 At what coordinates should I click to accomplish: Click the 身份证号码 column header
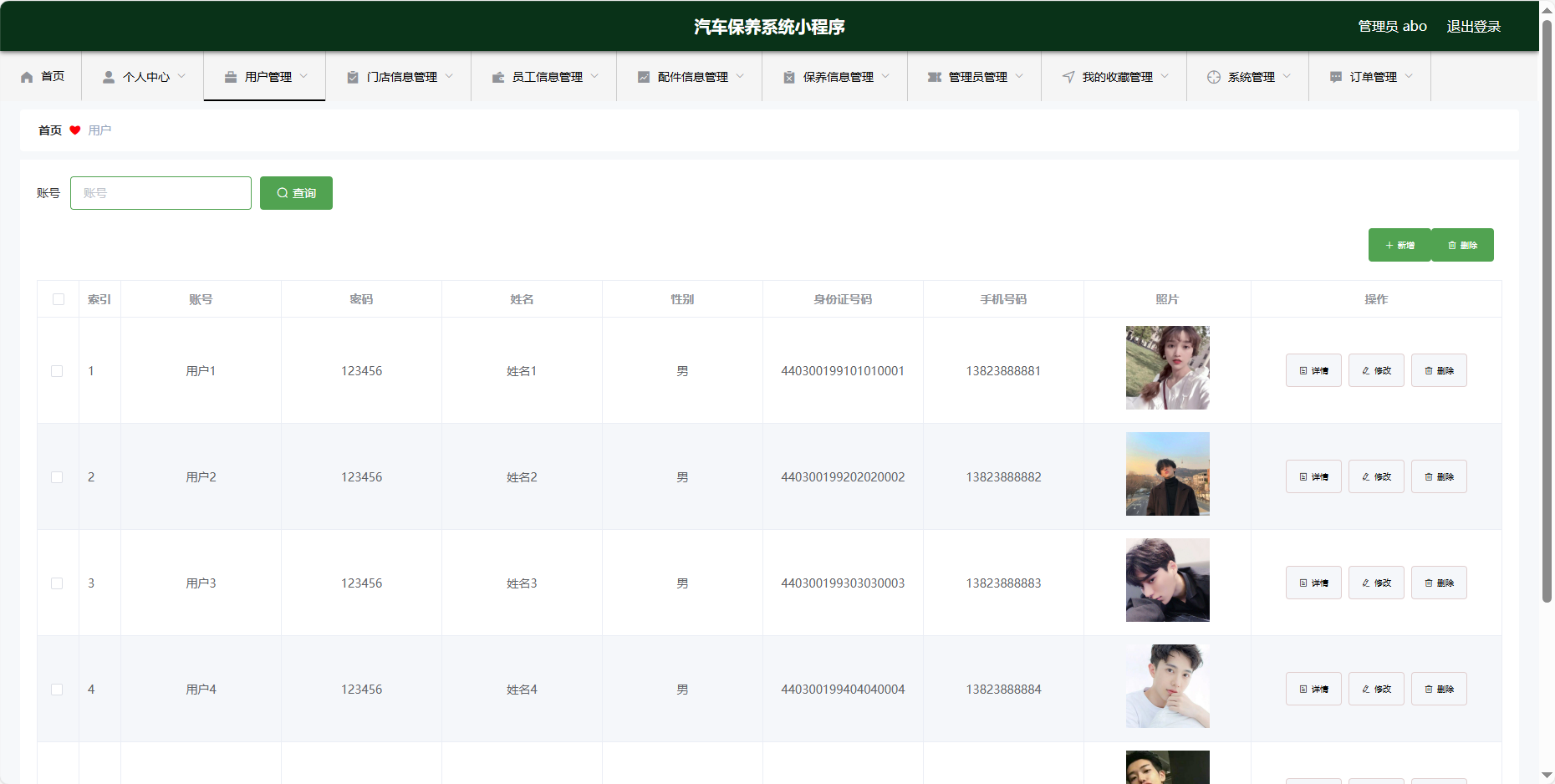coord(843,299)
